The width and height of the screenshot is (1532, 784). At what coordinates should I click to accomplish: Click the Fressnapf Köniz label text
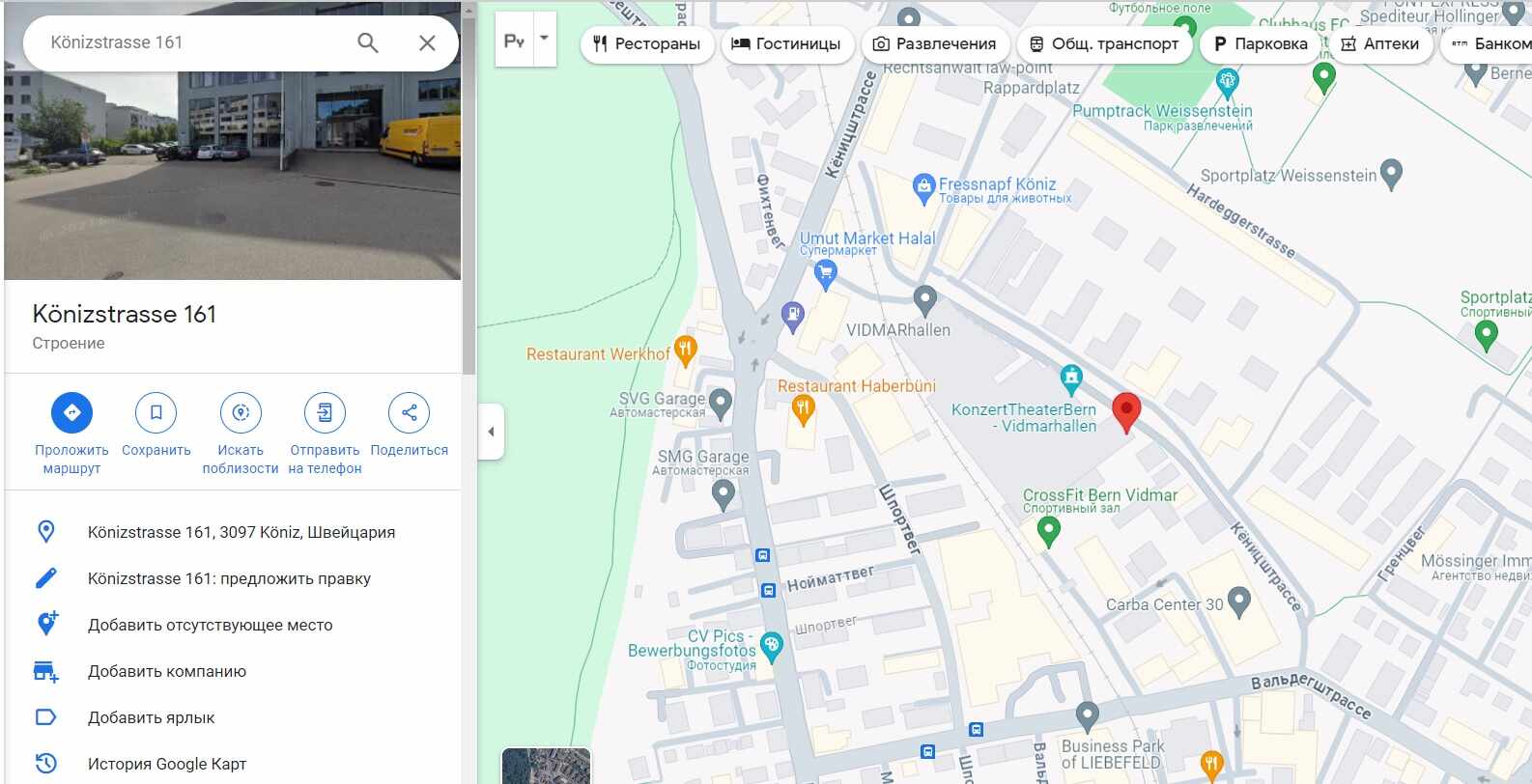997,183
